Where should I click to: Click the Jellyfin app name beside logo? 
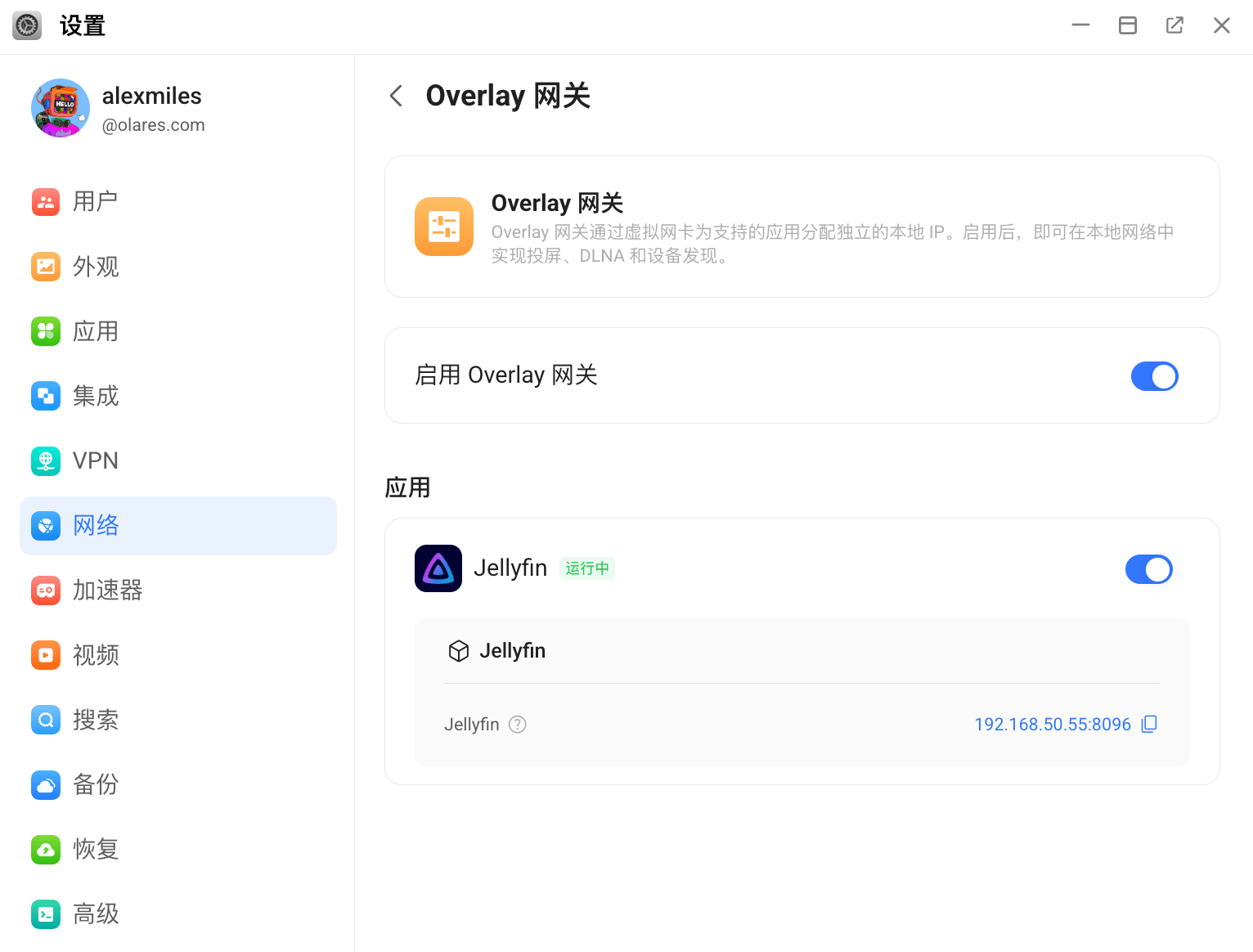pos(510,568)
